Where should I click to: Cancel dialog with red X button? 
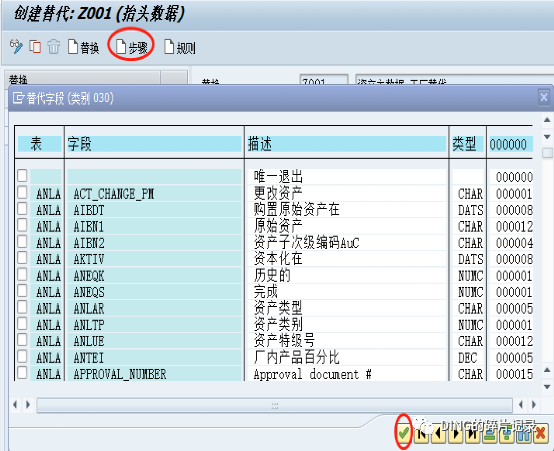(541, 433)
